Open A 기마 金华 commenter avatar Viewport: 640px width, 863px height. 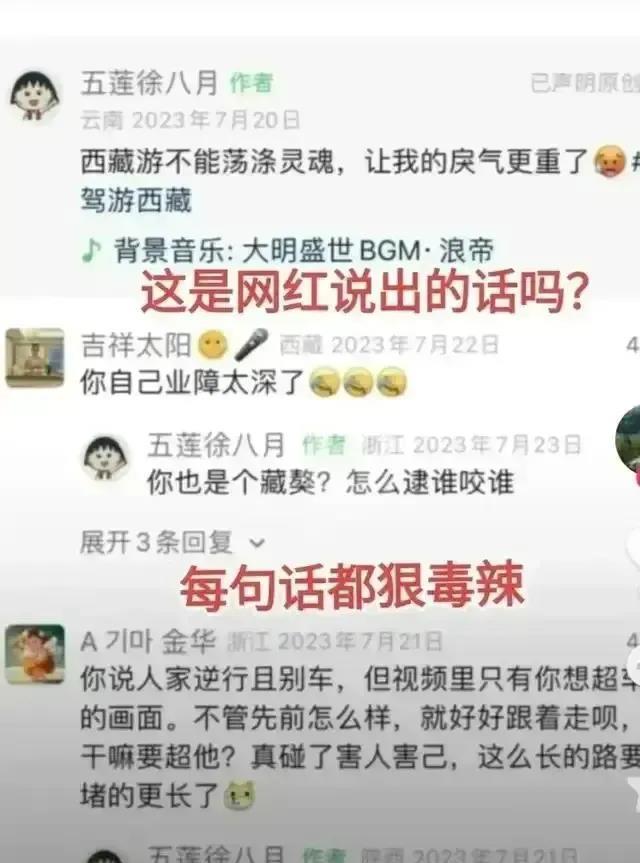(35, 654)
